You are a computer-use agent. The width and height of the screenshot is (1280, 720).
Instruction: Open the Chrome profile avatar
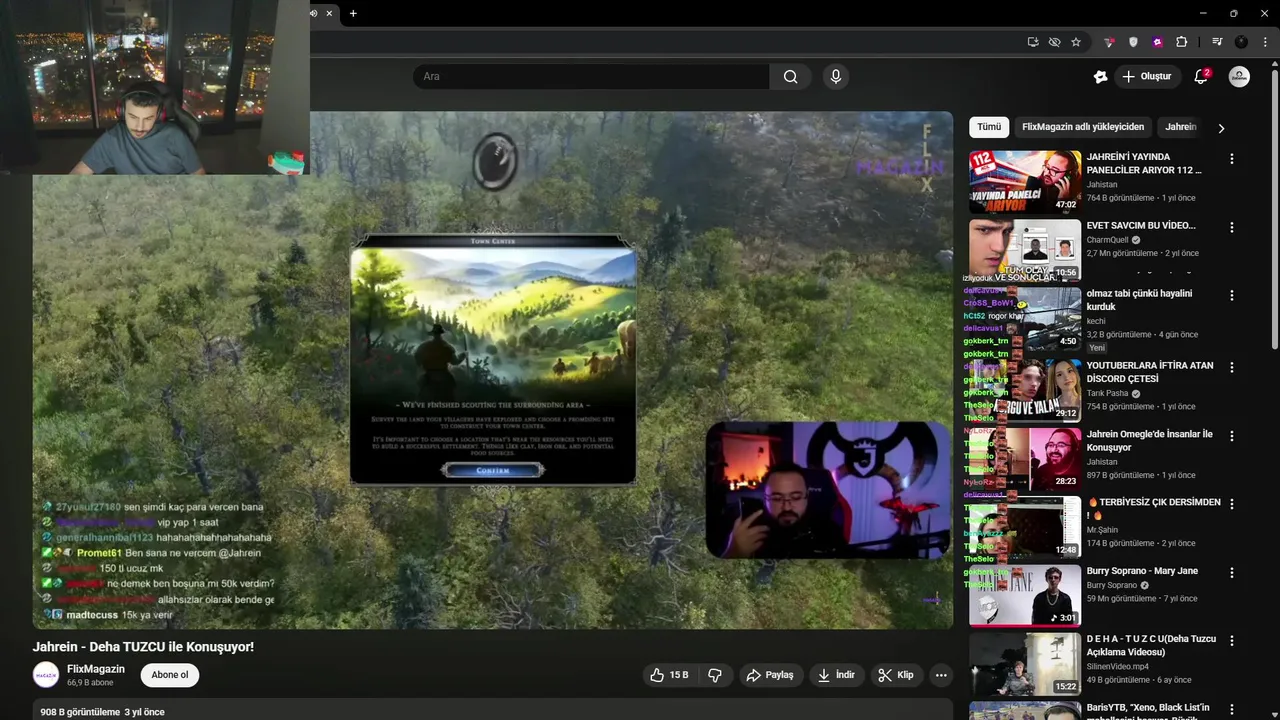click(1241, 42)
